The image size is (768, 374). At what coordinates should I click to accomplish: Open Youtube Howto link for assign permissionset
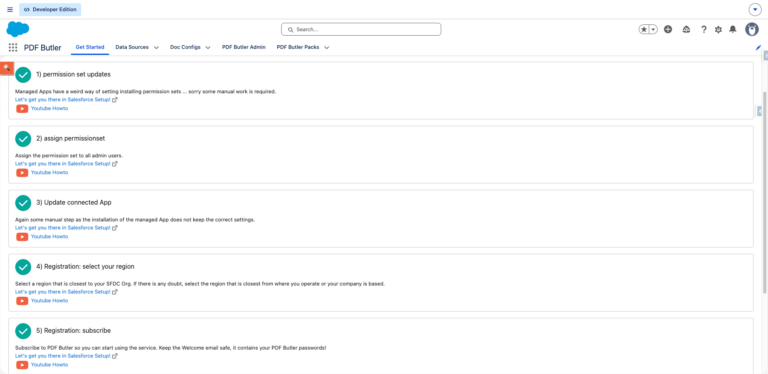tap(49, 173)
